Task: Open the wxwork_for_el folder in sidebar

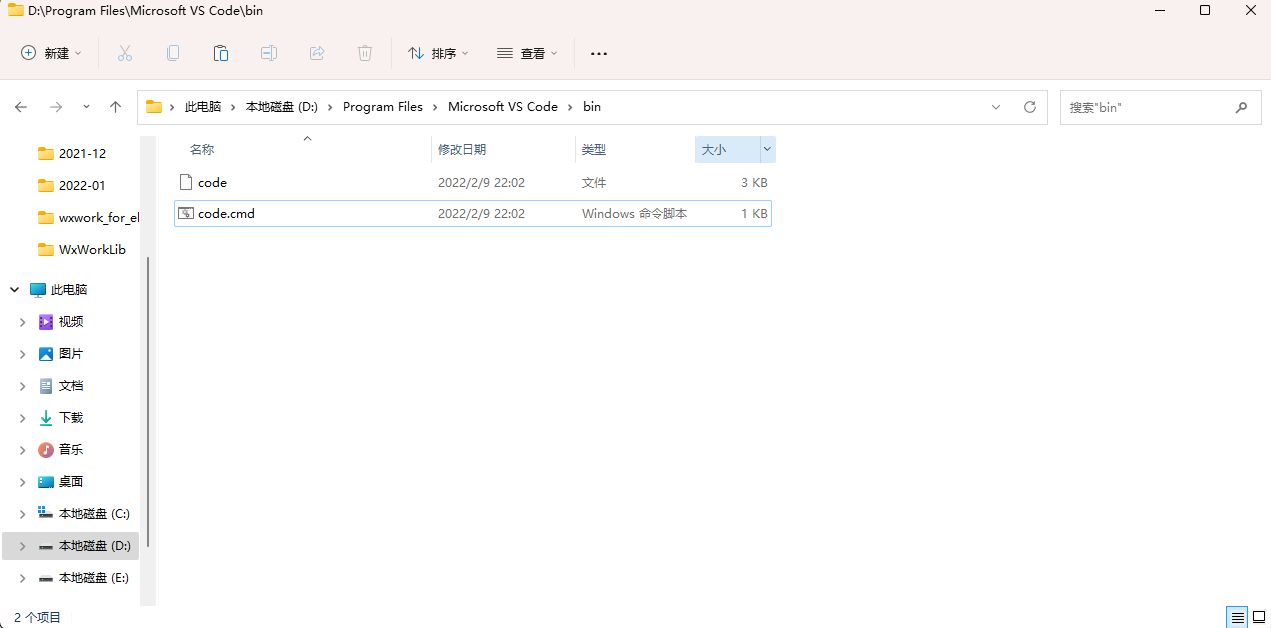Action: click(x=88, y=217)
